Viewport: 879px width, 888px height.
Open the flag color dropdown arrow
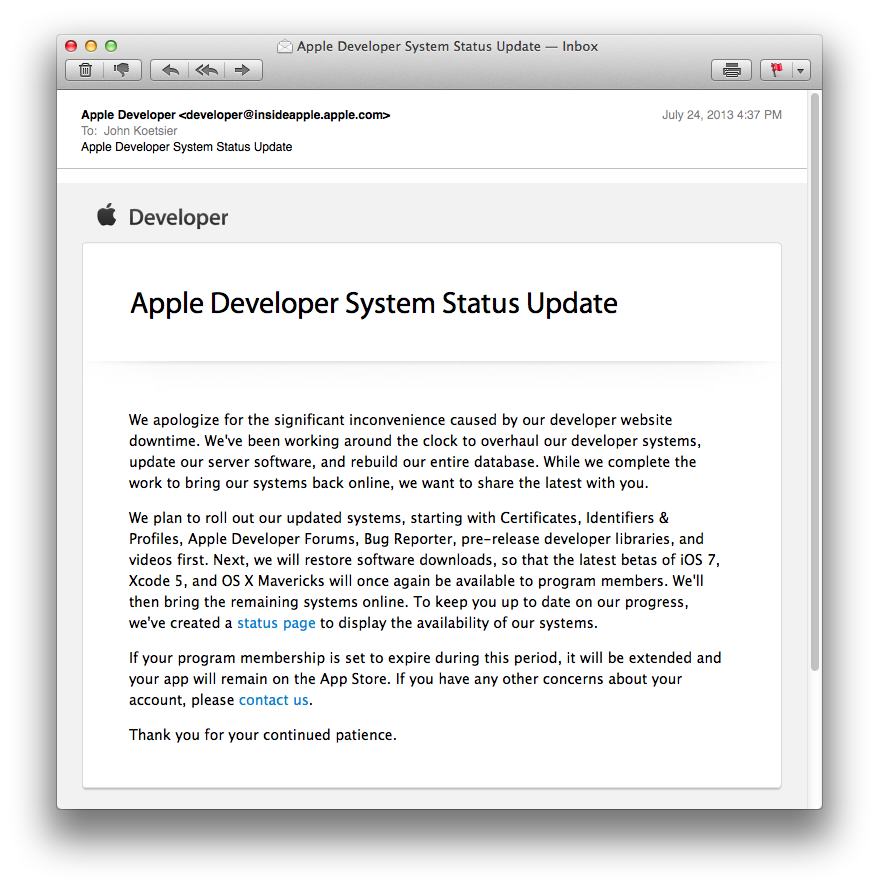pyautogui.click(x=801, y=70)
